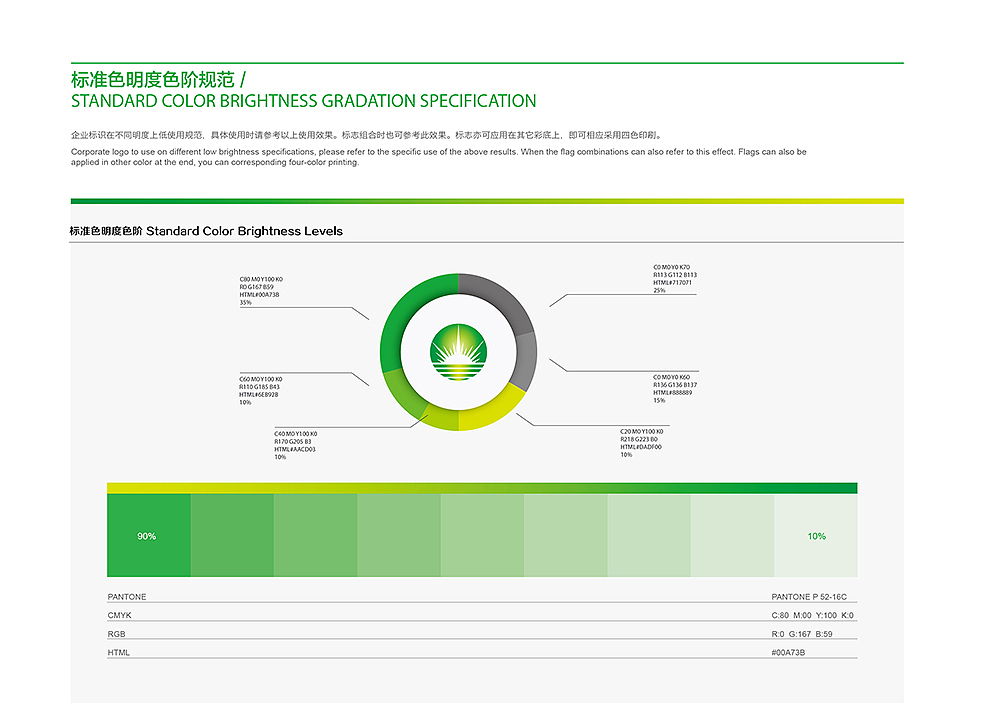Click the 'PANTONE' row label on the left

tap(127, 597)
